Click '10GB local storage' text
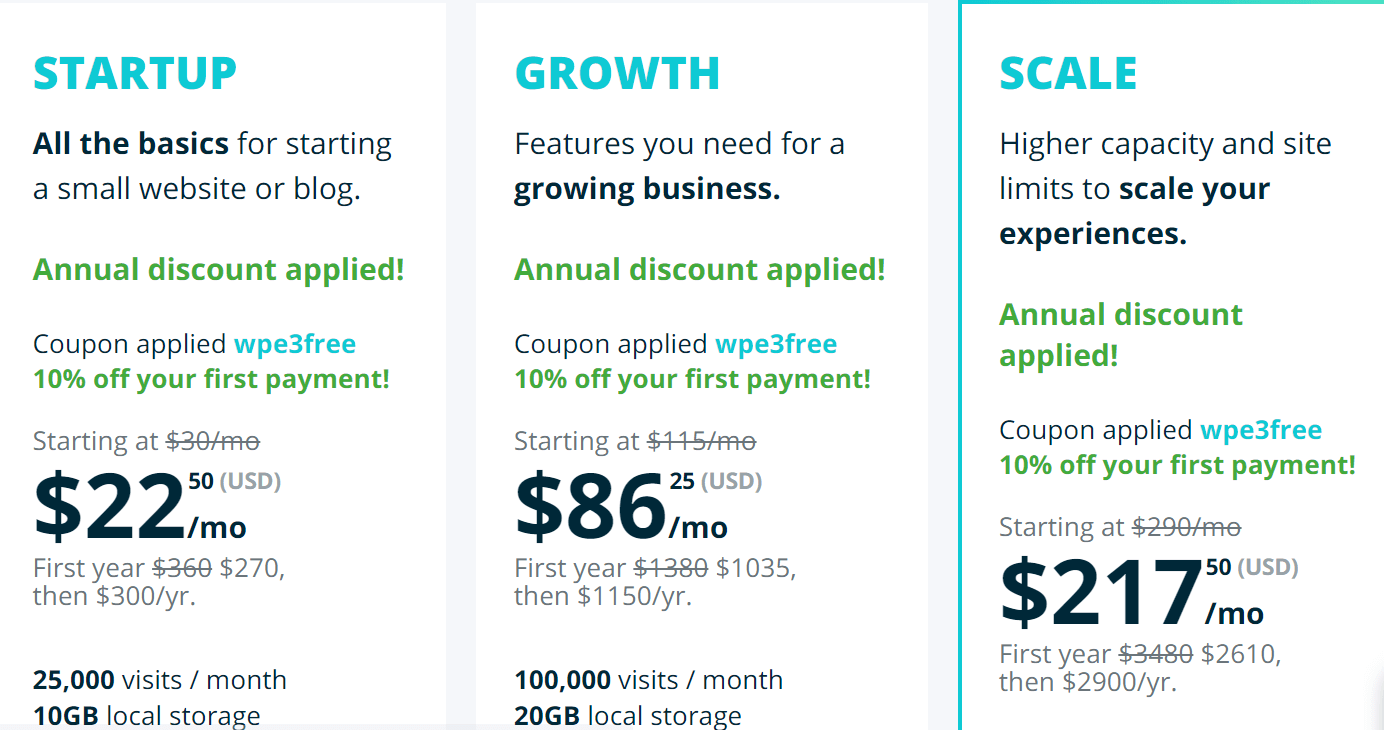 [147, 716]
